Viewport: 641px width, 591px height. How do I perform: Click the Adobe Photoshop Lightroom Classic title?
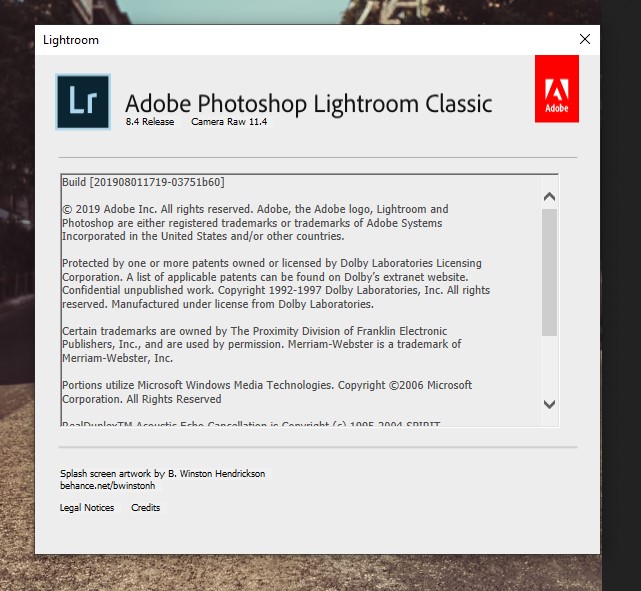coord(309,104)
